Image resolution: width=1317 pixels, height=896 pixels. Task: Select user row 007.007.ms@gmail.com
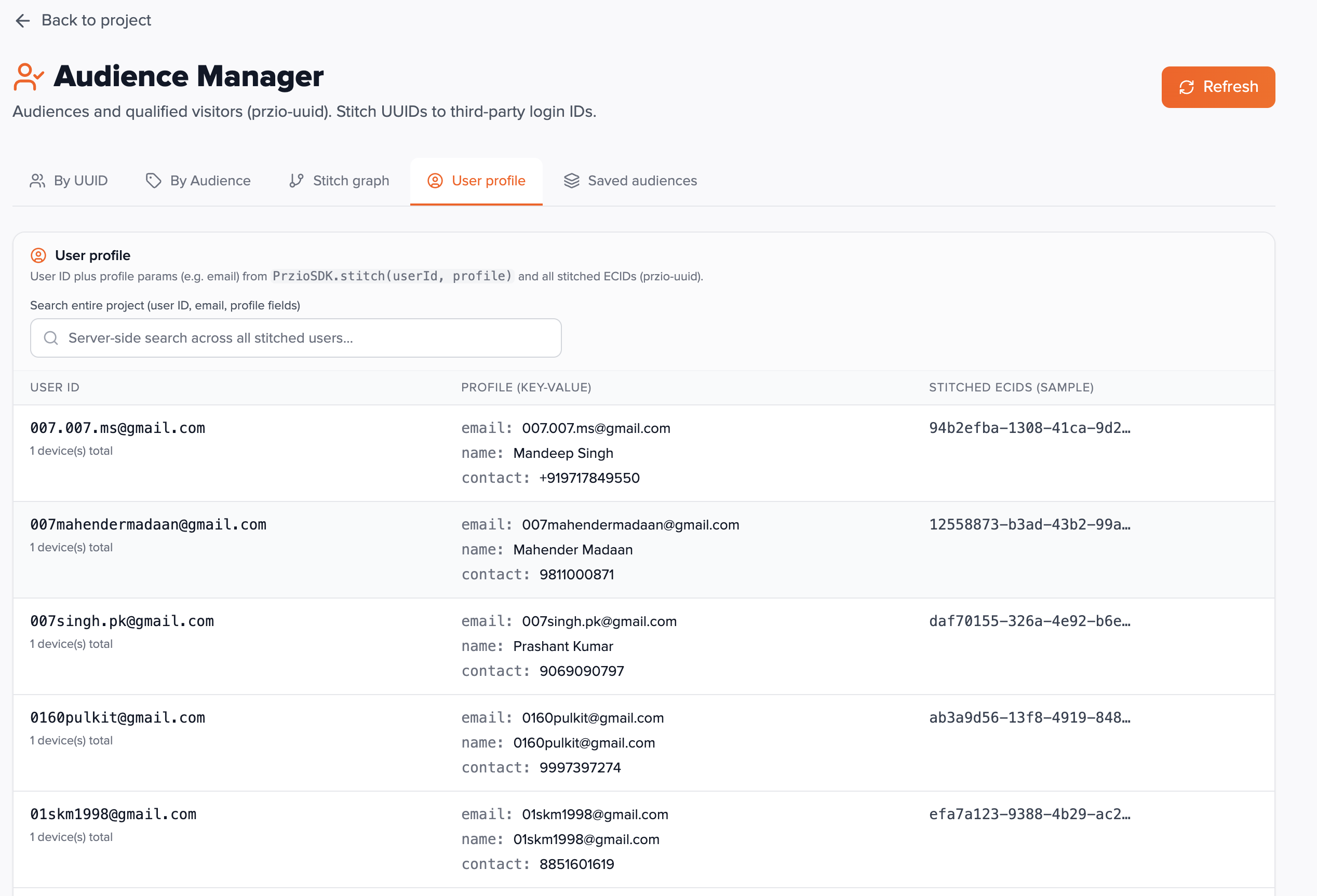(x=117, y=428)
